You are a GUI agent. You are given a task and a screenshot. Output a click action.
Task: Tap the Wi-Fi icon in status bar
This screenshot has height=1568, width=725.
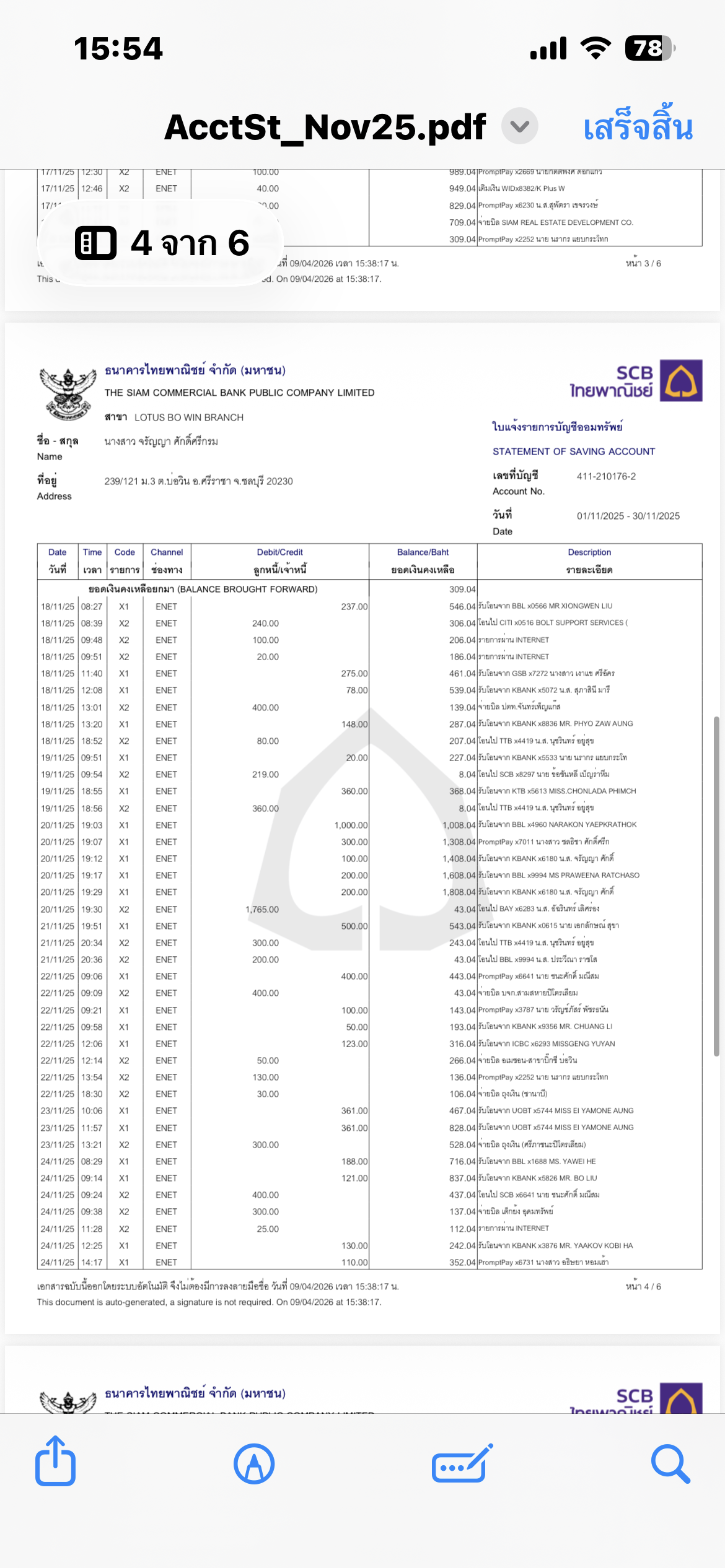point(595,48)
